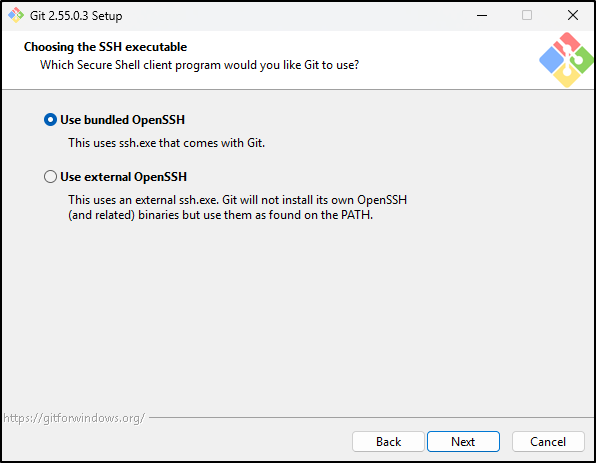This screenshot has width=596, height=463.
Task: Click the "Git 2.55.0.3 Setup" title text
Action: 76,16
